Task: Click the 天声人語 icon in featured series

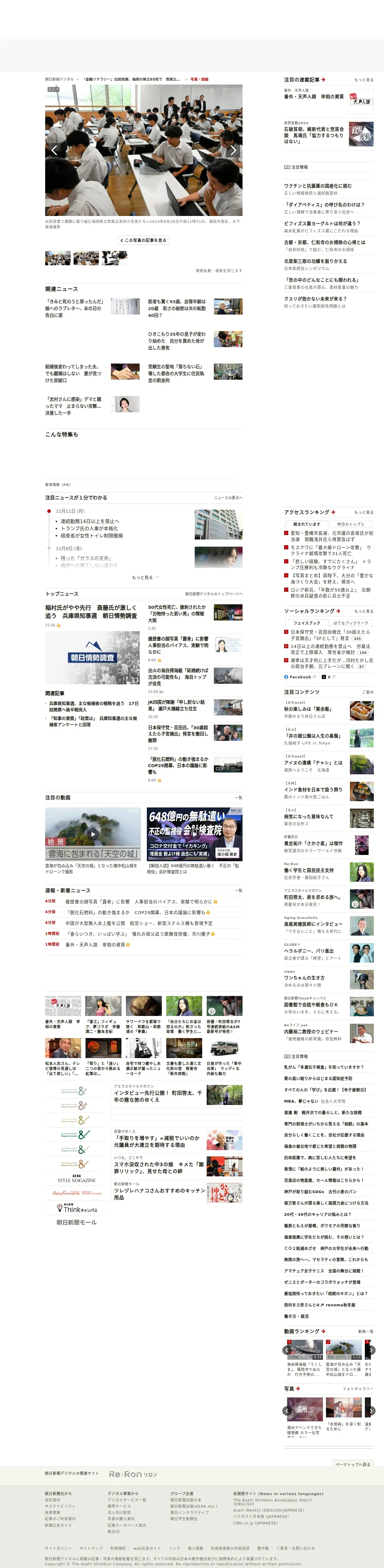Action: click(x=362, y=101)
